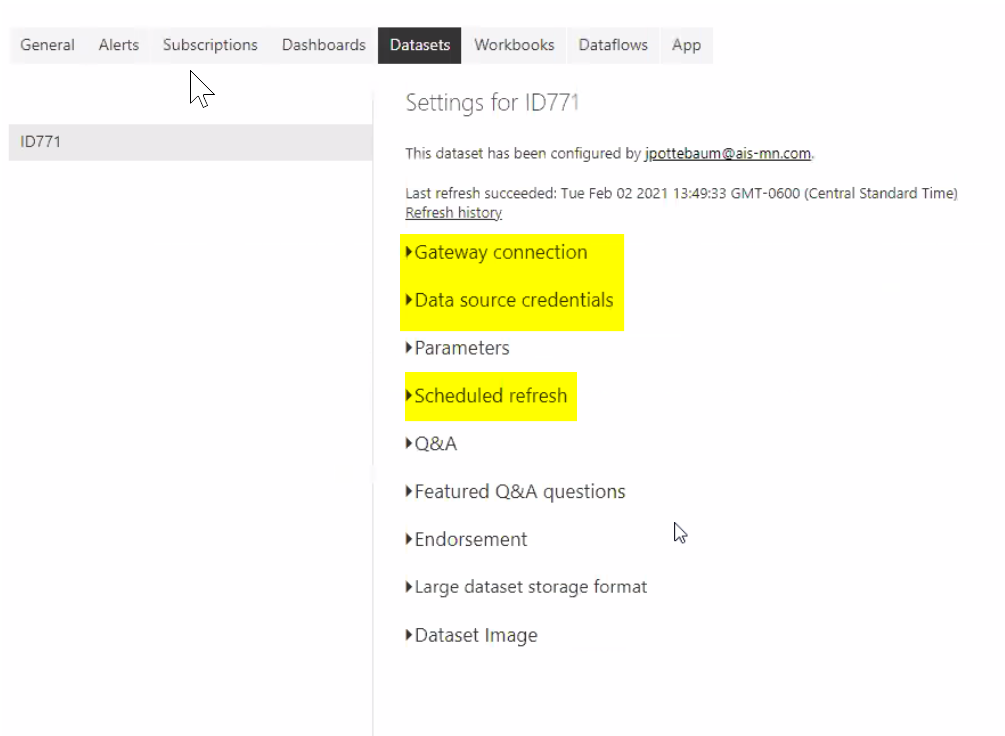Expand the Dataset Image section
The height and width of the screenshot is (736, 1005).
tap(472, 635)
